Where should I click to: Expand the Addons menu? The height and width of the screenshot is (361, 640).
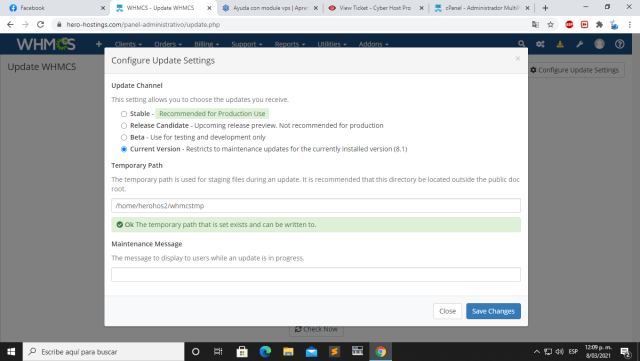coord(373,44)
